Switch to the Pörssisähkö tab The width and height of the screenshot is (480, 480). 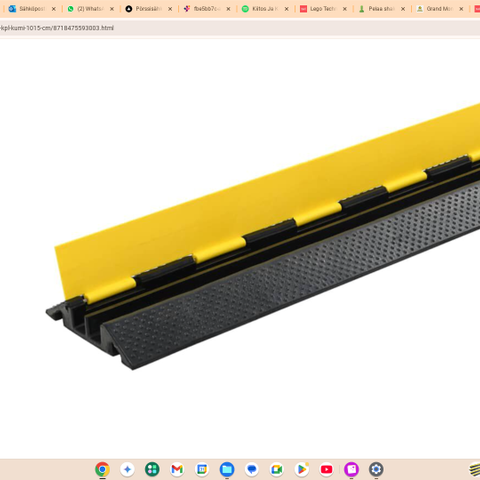[144, 9]
